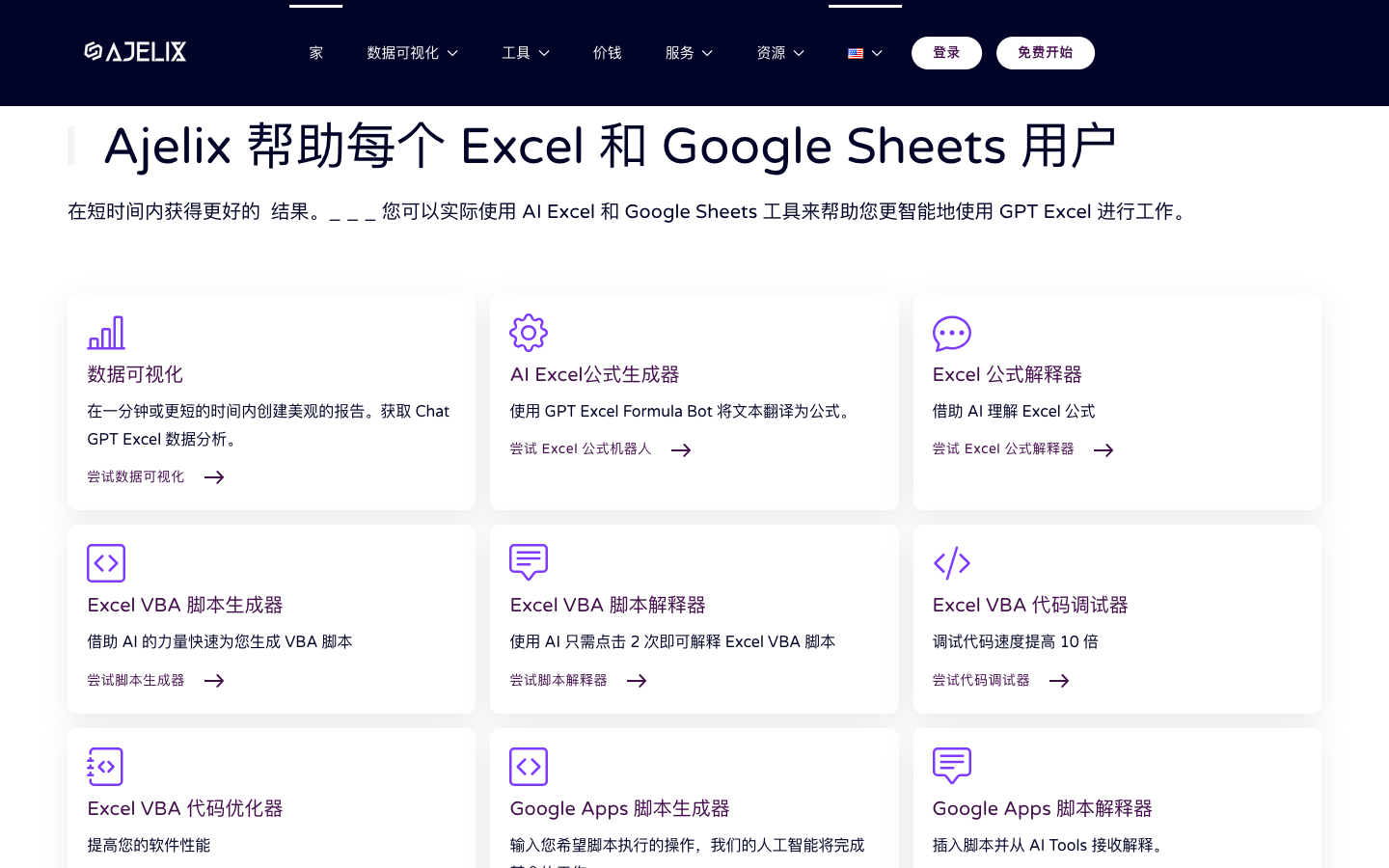
Task: Click the Excel 公式解释器 card title
Action: pyautogui.click(x=1007, y=374)
